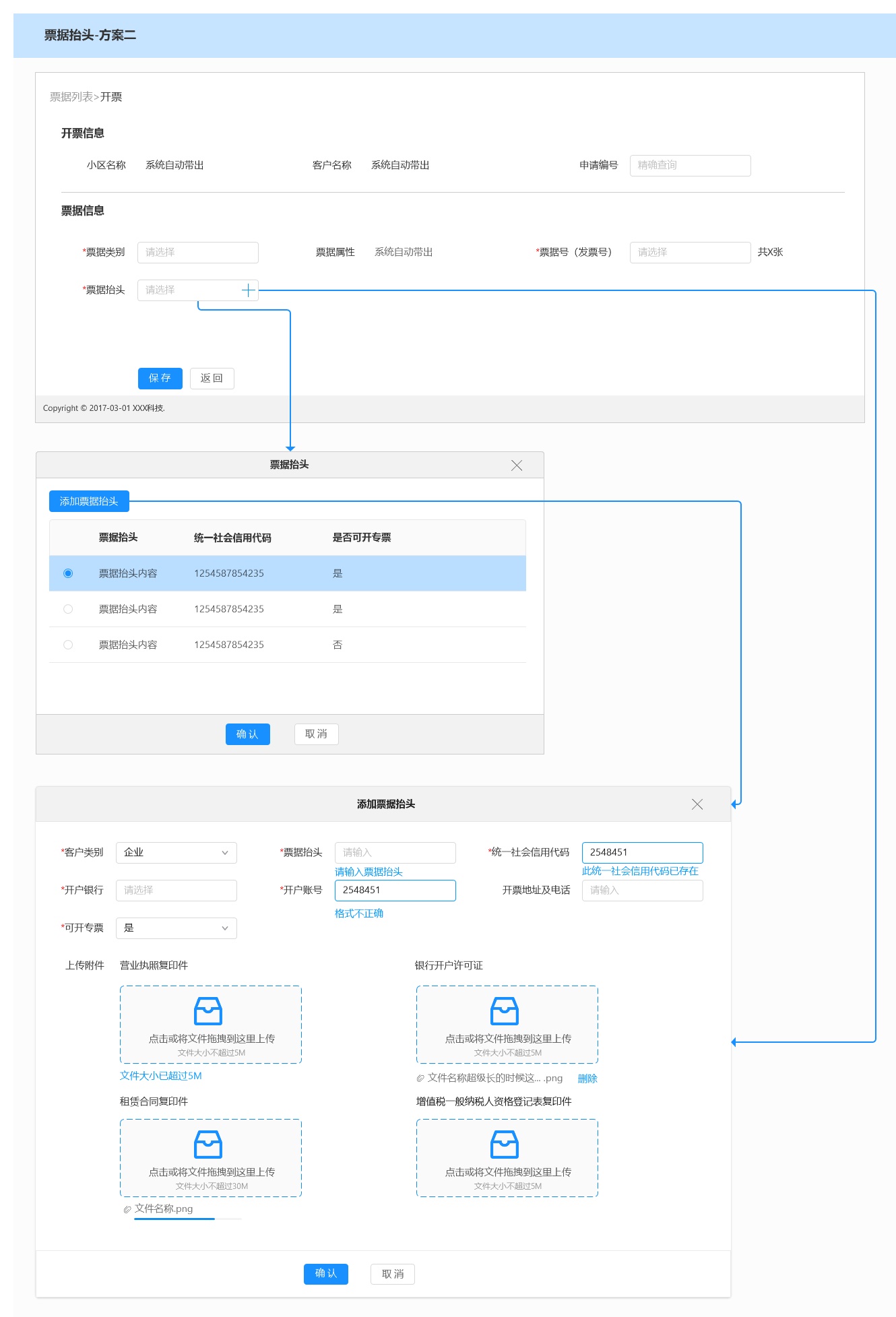Click the plus icon in 票据抬头 field
Screen dimensions: 896x1317
point(248,290)
